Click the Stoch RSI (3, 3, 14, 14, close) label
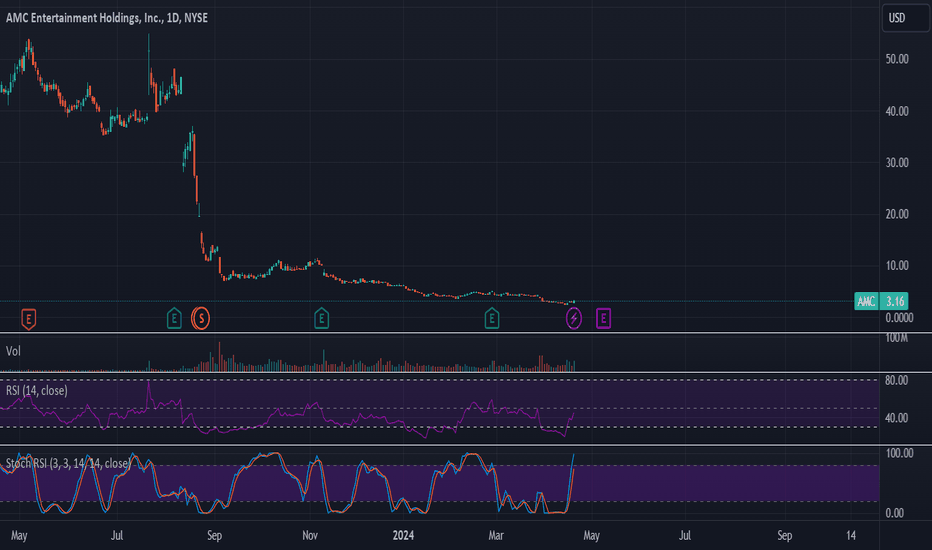 (x=68, y=463)
